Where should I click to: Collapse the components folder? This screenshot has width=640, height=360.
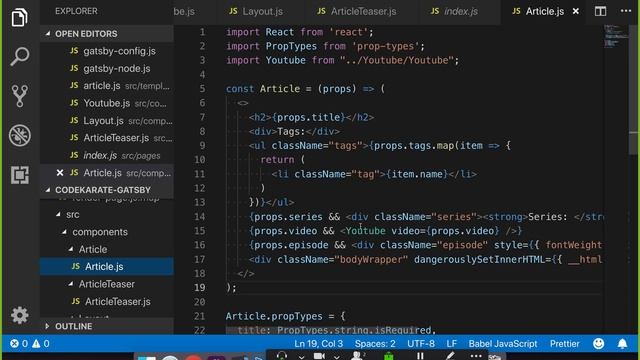coord(64,232)
